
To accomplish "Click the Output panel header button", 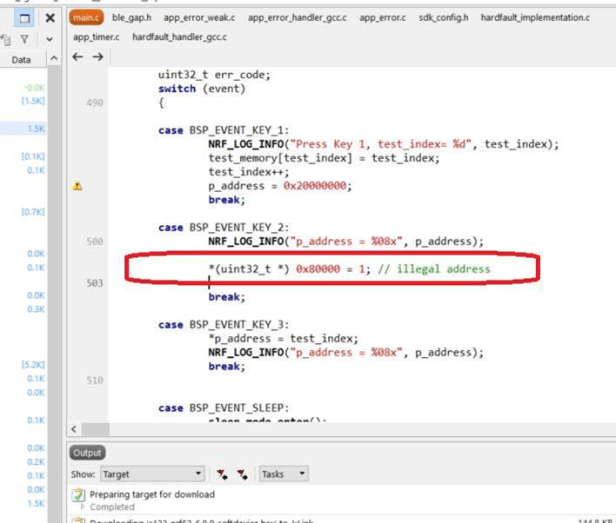I will tap(87, 453).
